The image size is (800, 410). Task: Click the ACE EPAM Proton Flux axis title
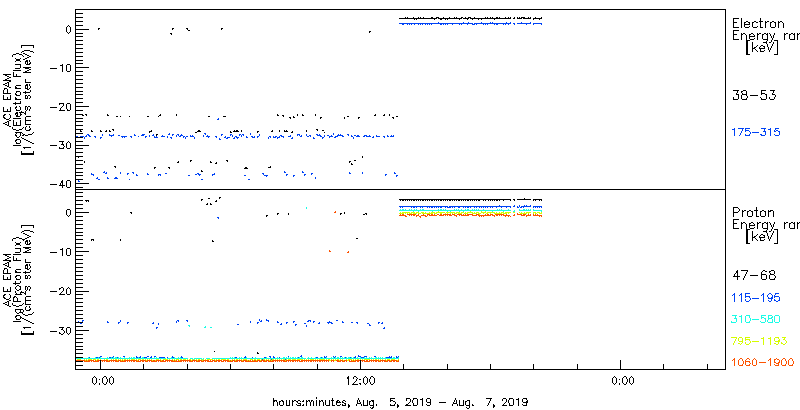click(x=18, y=279)
